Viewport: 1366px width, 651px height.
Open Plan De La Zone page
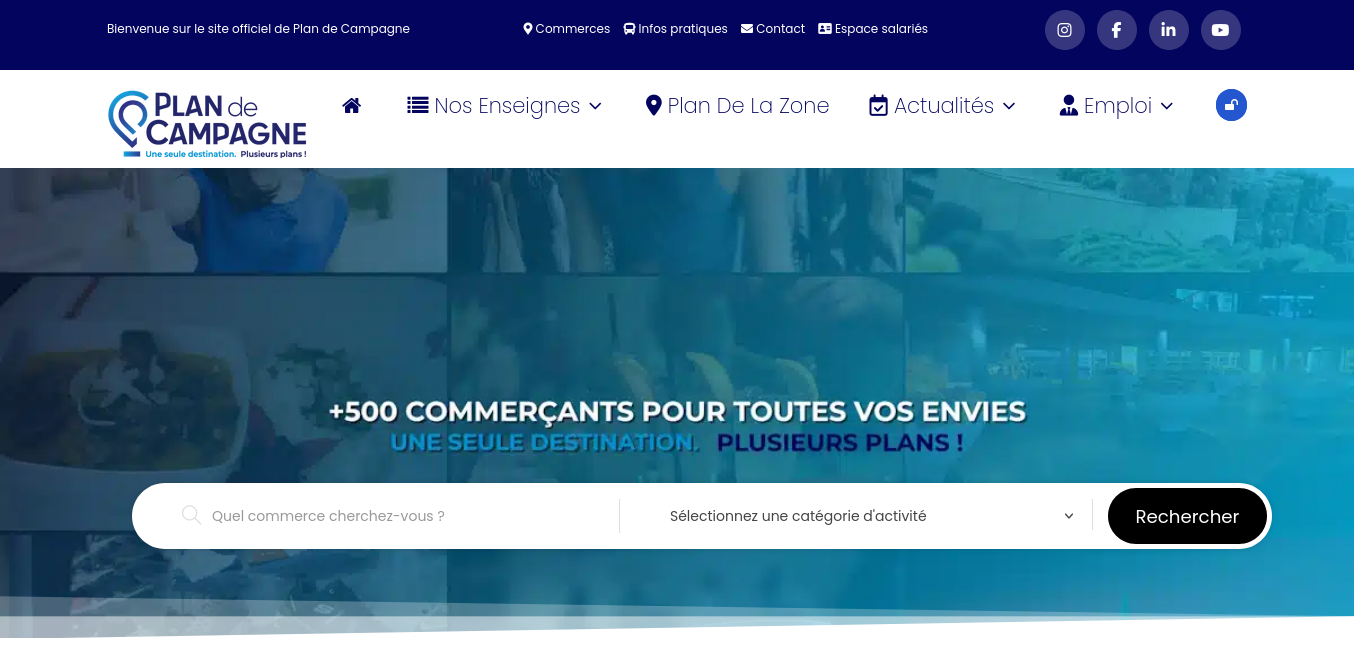click(738, 106)
